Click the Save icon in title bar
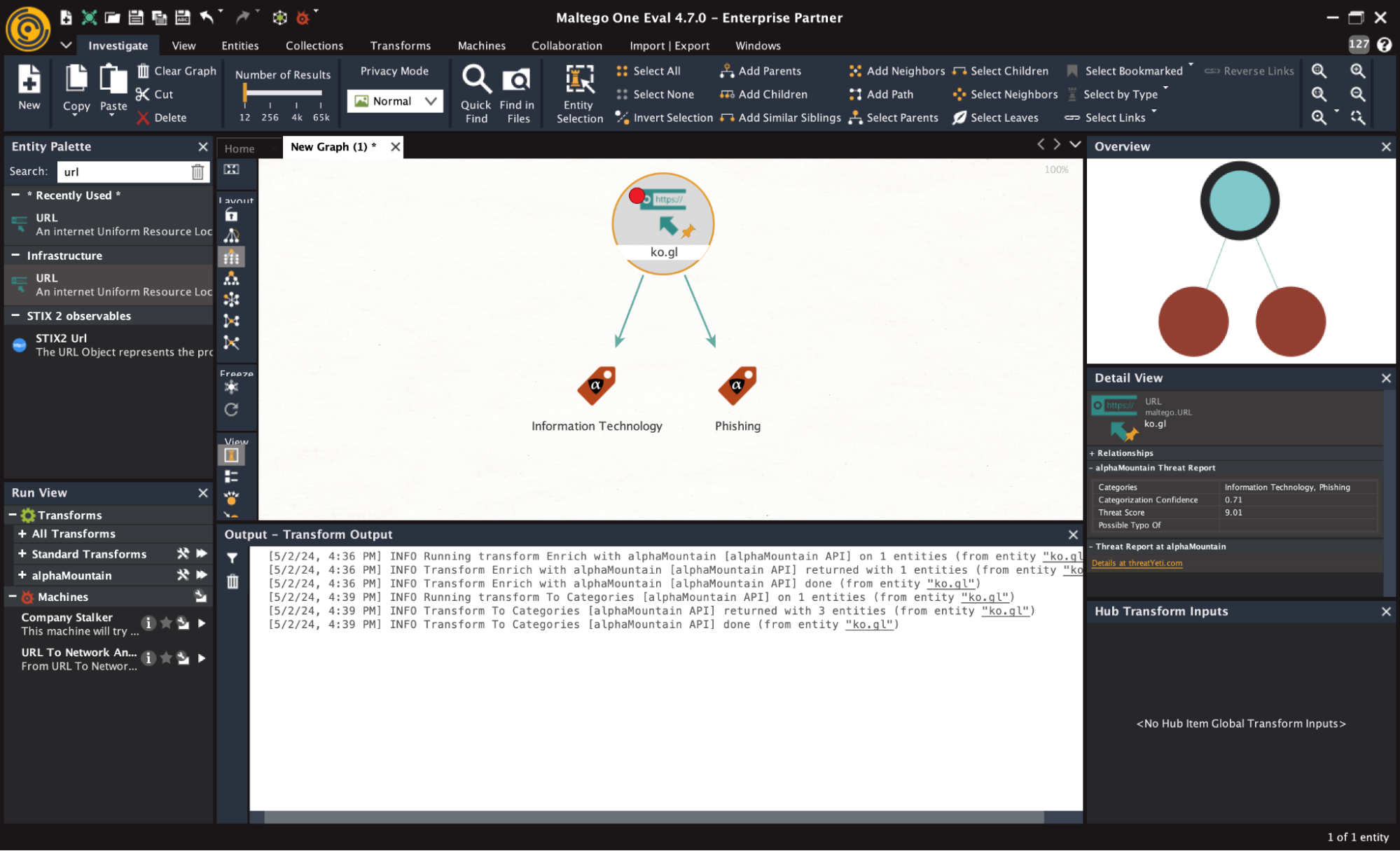Screen dimensions: 1400x851 point(136,18)
